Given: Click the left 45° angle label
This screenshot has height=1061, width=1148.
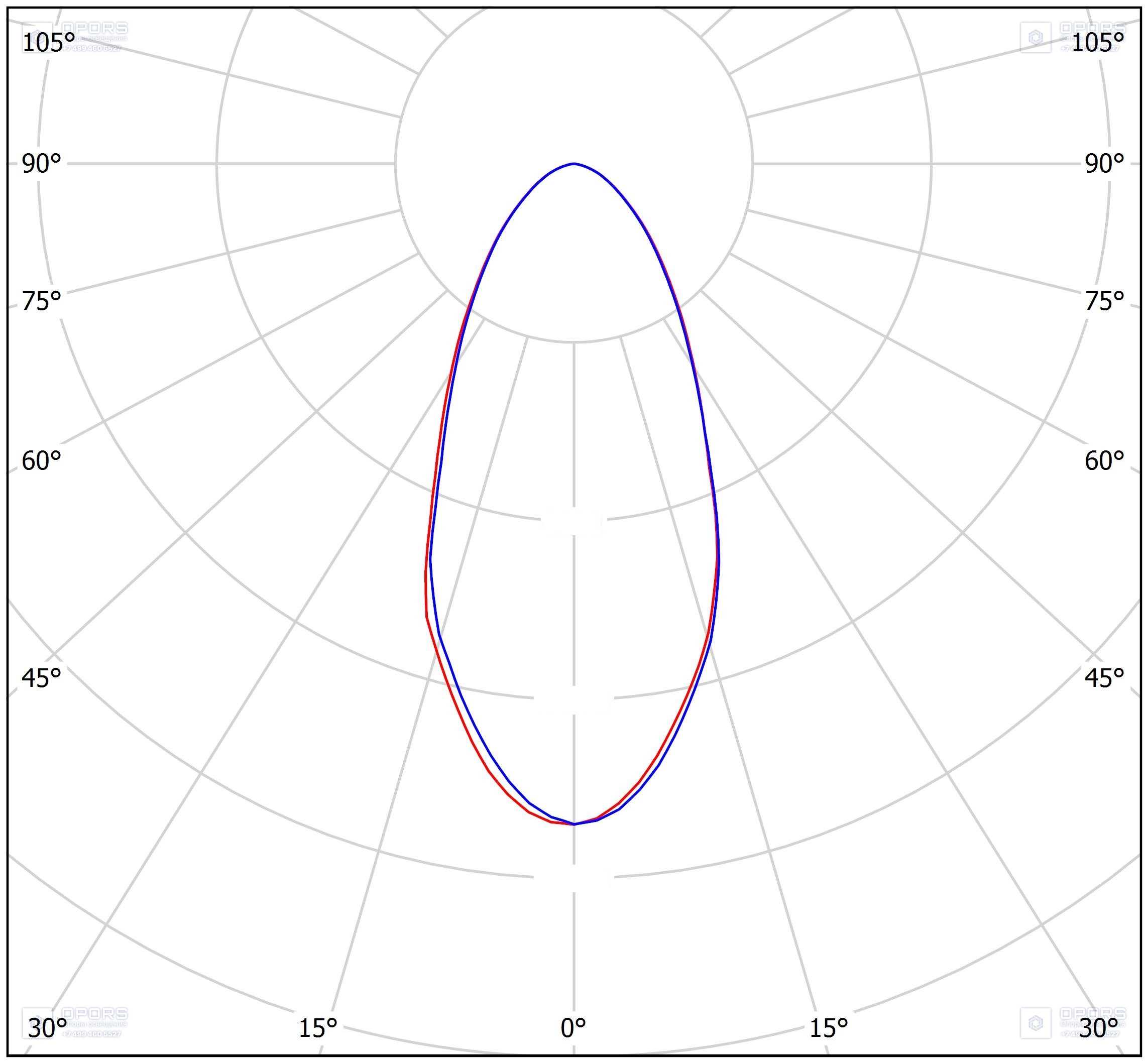Looking at the screenshot, I should [41, 678].
